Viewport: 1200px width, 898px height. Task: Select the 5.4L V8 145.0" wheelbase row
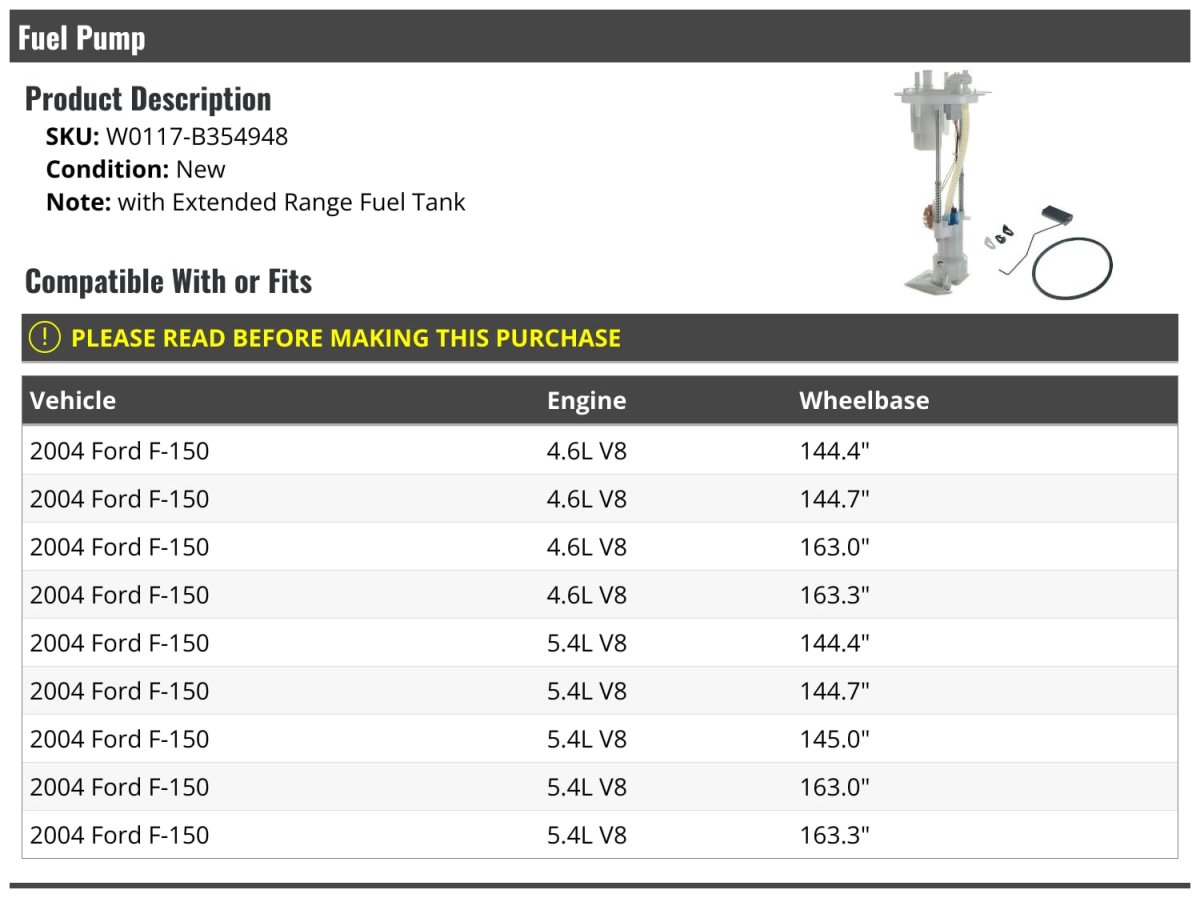(599, 739)
